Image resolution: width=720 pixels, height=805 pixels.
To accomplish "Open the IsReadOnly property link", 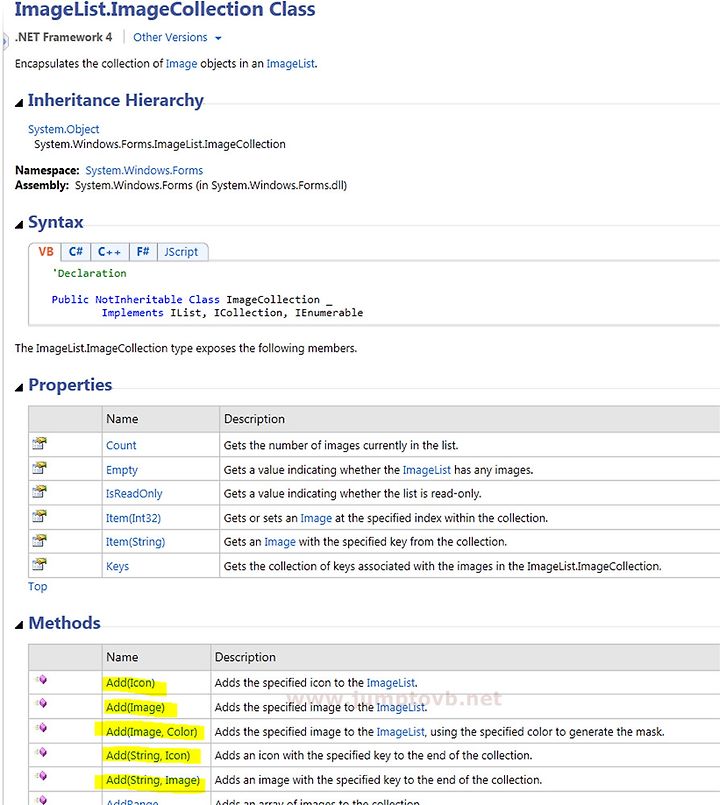I will 134,493.
